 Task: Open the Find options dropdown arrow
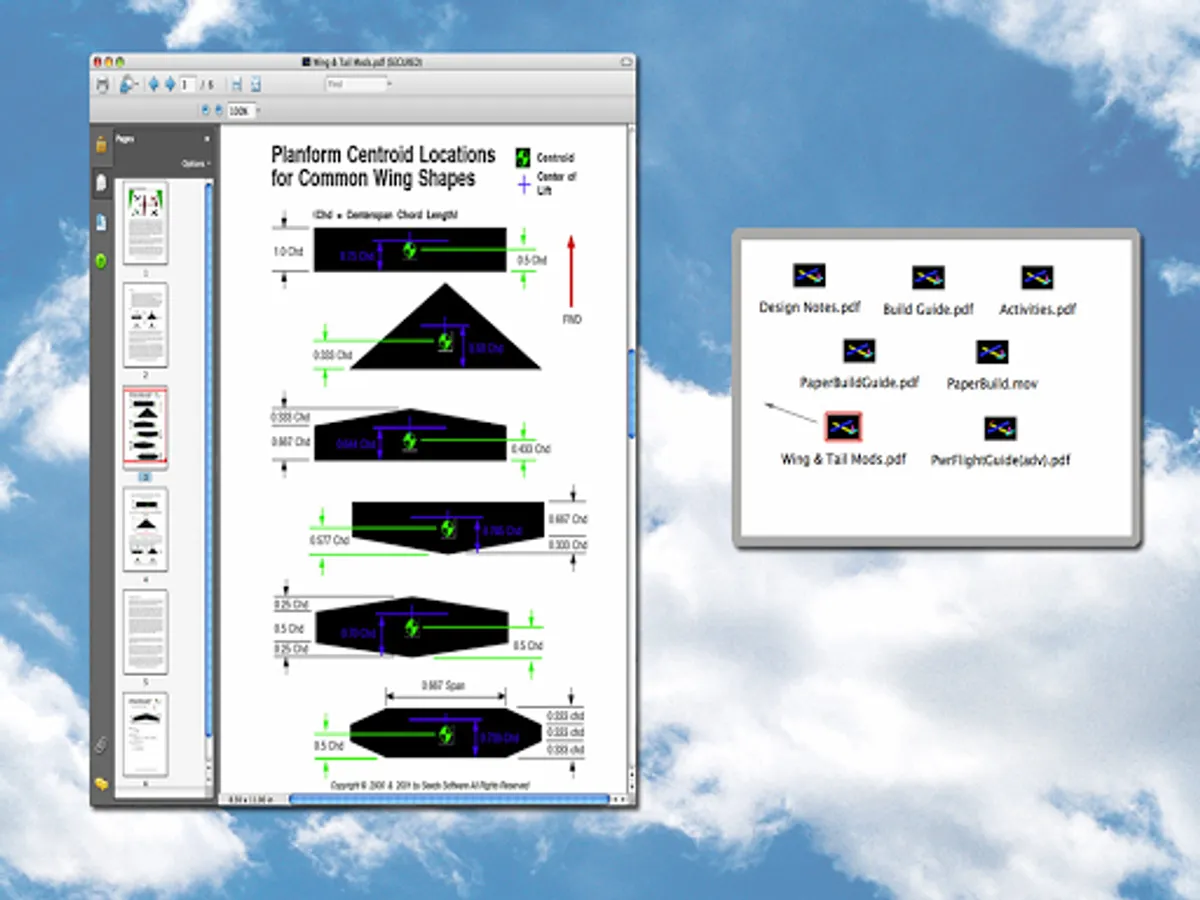coord(390,84)
